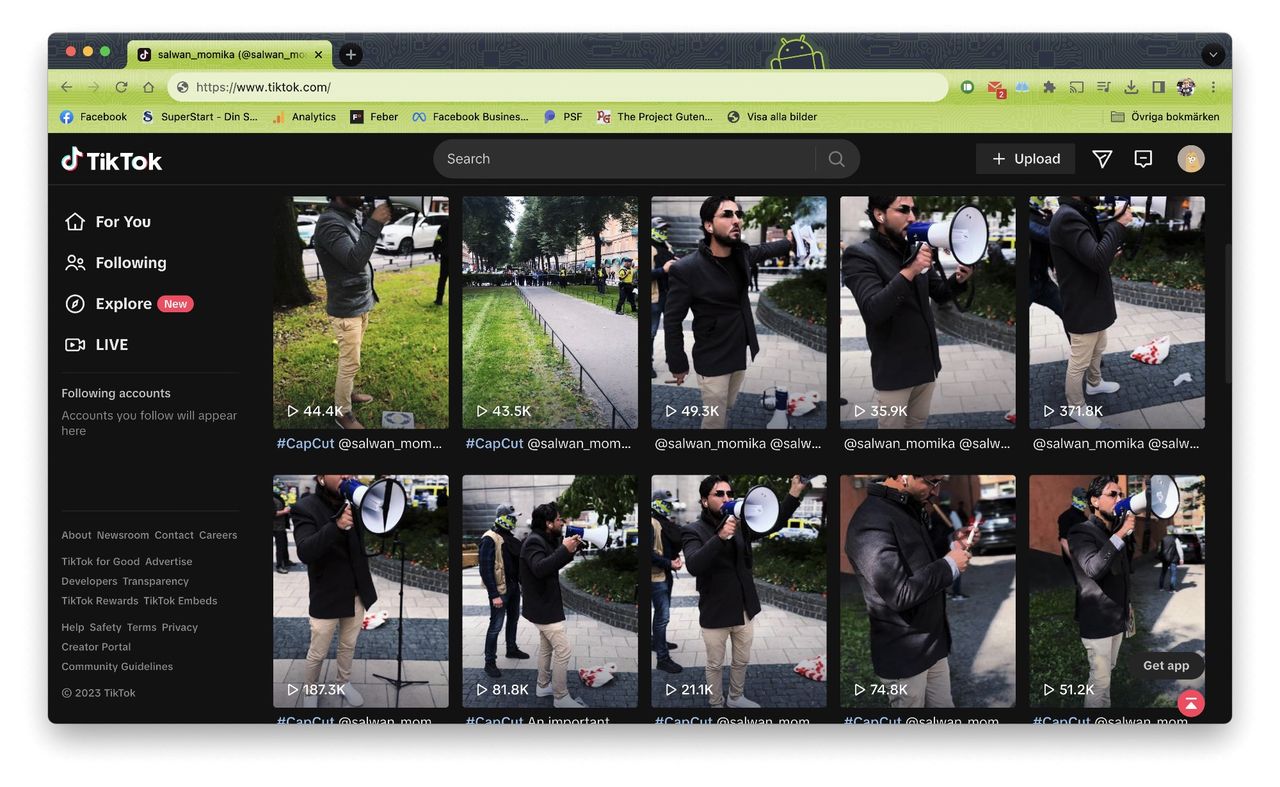Reload the page in the browser
This screenshot has width=1280, height=787.
(x=121, y=87)
